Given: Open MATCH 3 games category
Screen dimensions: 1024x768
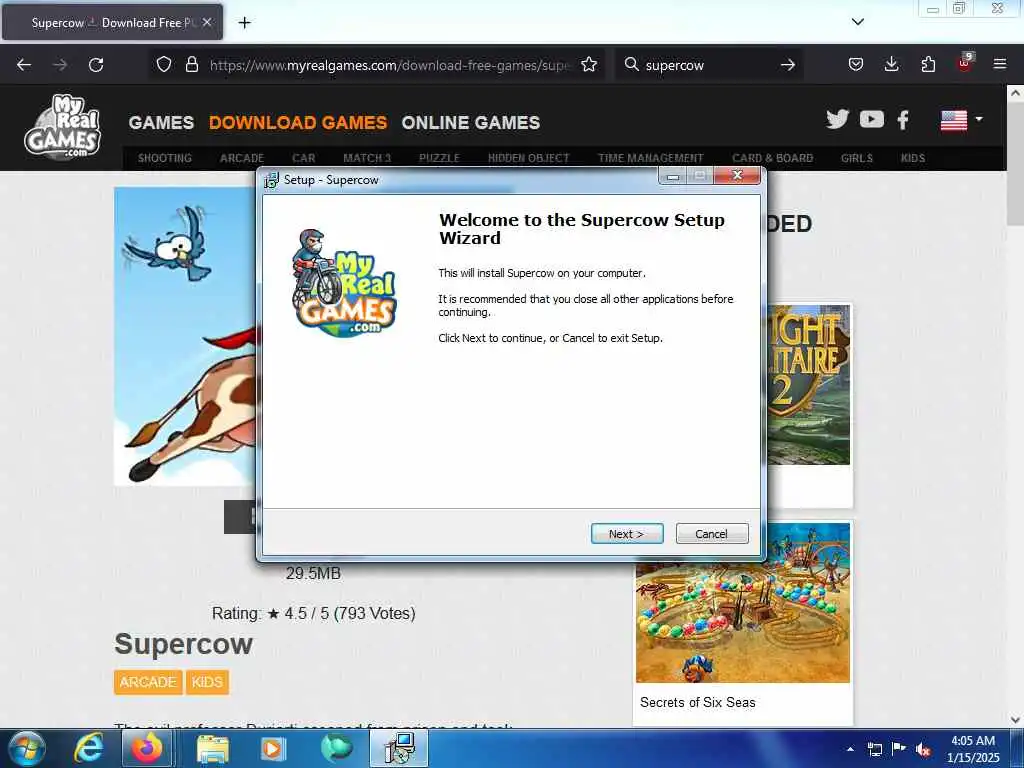Looking at the screenshot, I should click(367, 158).
